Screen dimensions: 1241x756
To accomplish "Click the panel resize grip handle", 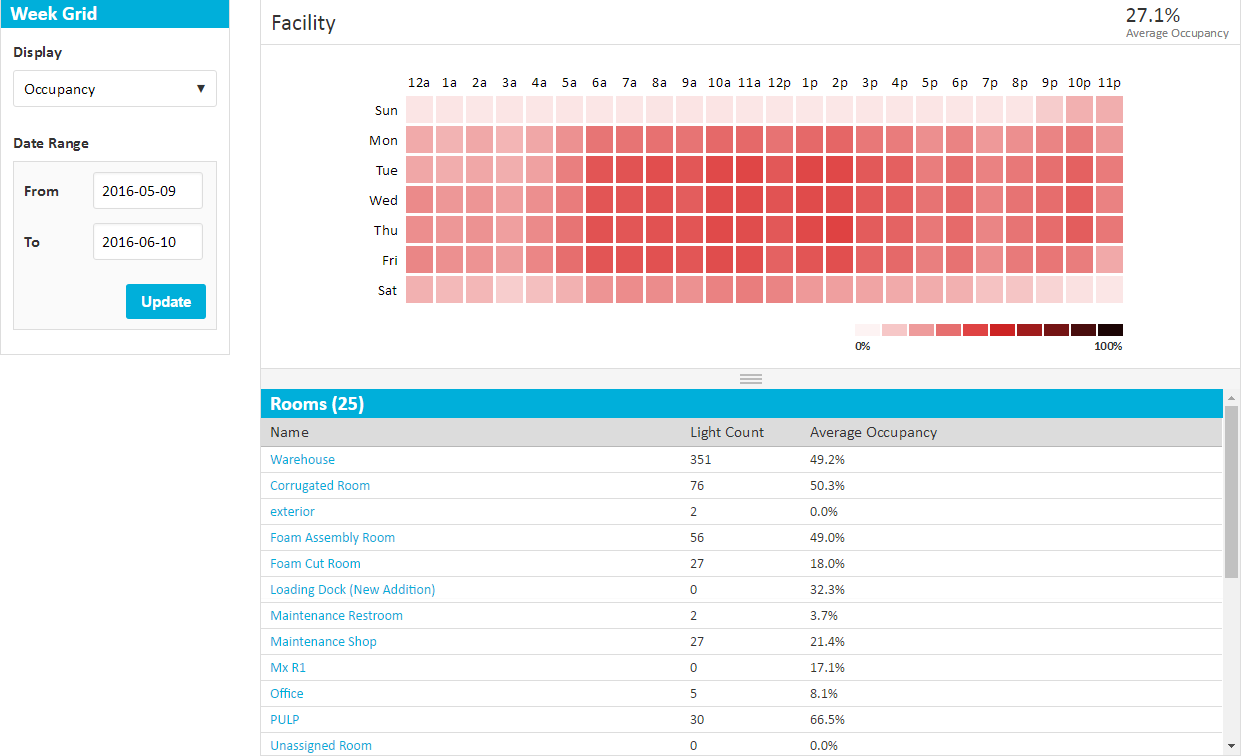I will click(750, 379).
